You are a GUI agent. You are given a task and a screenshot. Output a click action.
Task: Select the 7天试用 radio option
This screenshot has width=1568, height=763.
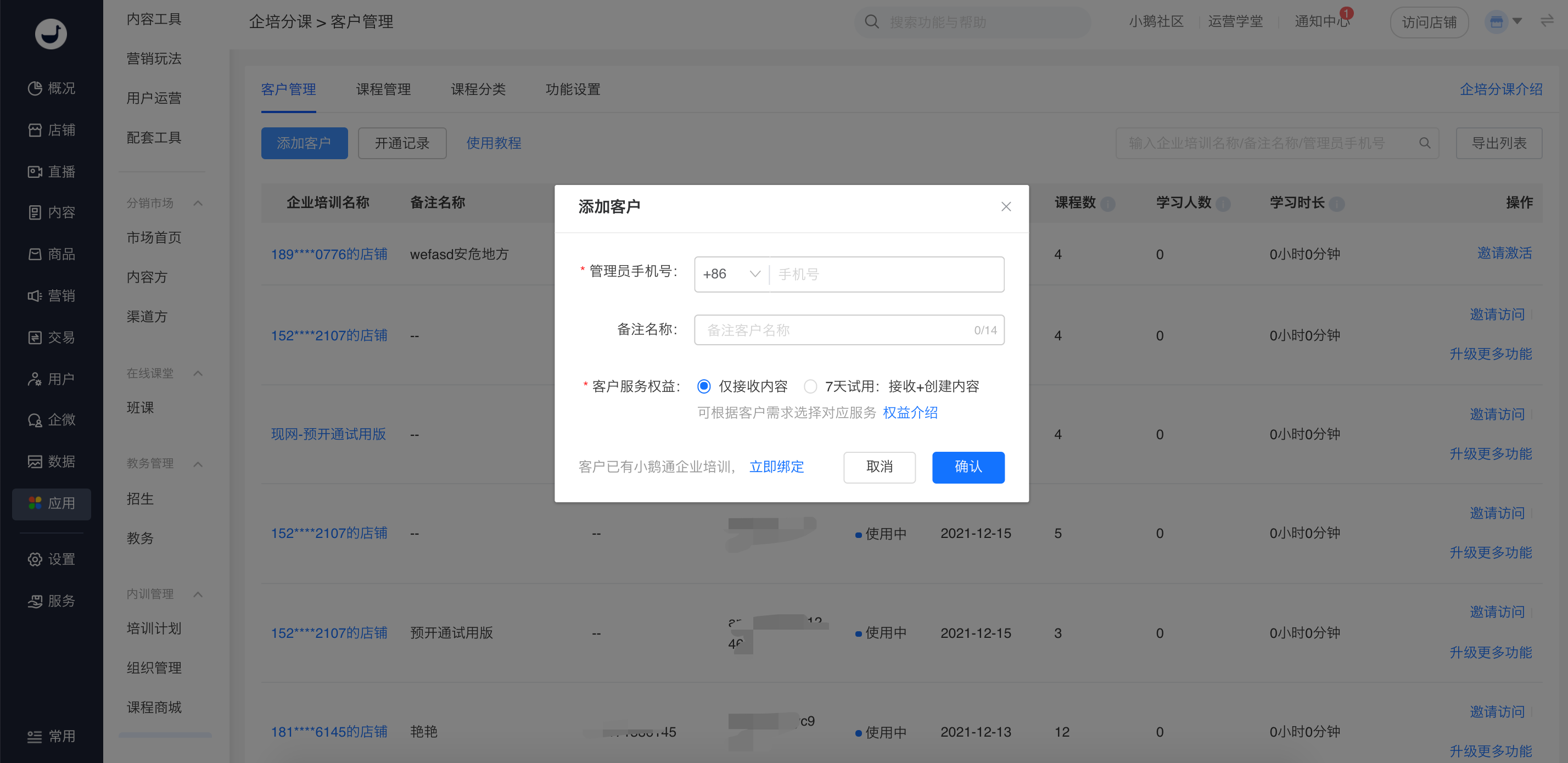coord(810,386)
